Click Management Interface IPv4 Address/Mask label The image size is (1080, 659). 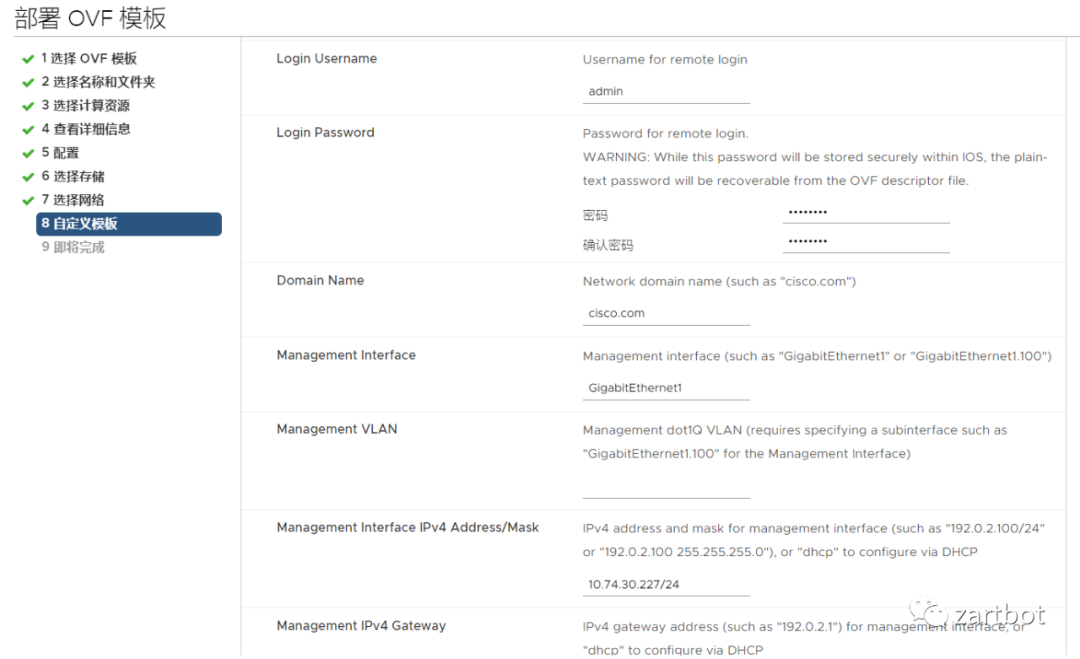click(408, 527)
